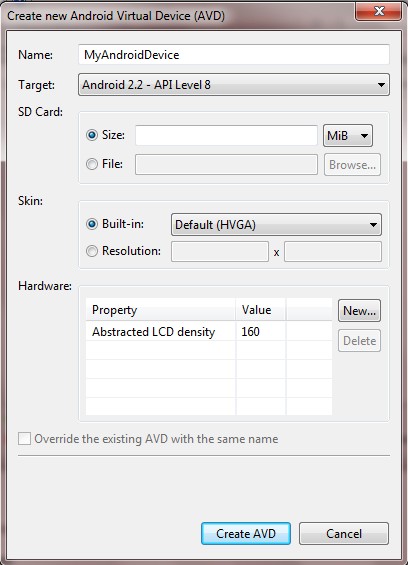Screen dimensions: 408x565
Task: Select the Abstracted LCD density row
Action: tap(209, 332)
